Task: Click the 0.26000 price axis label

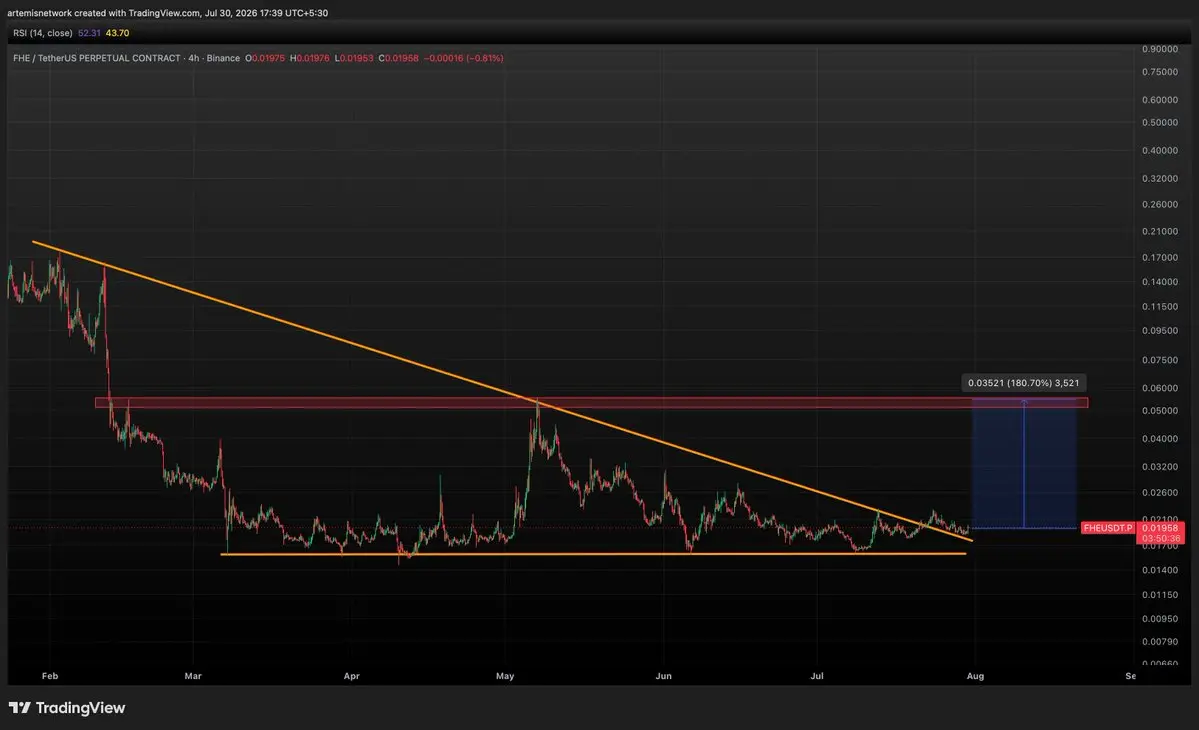Action: click(1160, 204)
